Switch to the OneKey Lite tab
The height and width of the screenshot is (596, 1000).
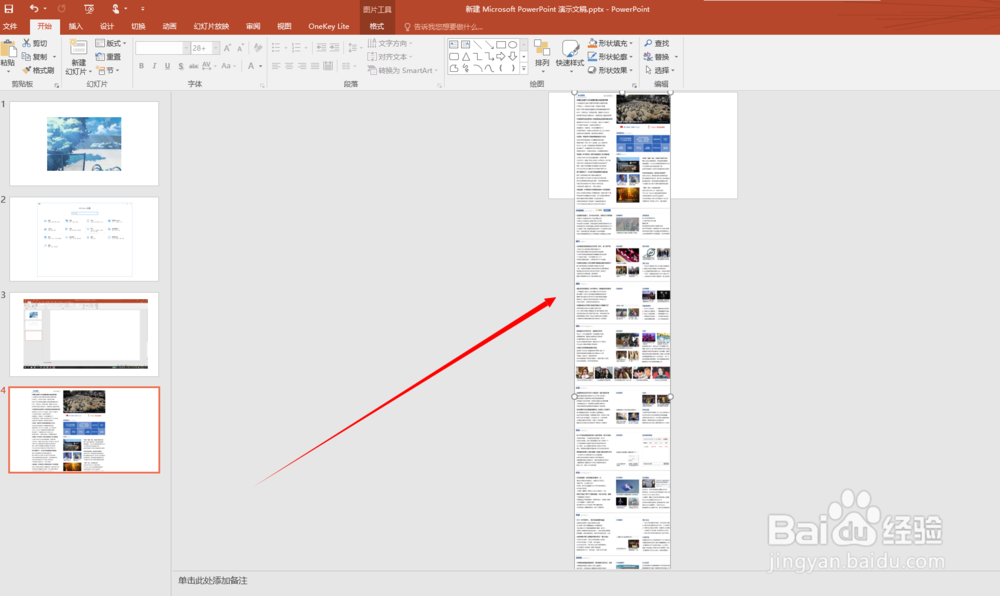[328, 26]
